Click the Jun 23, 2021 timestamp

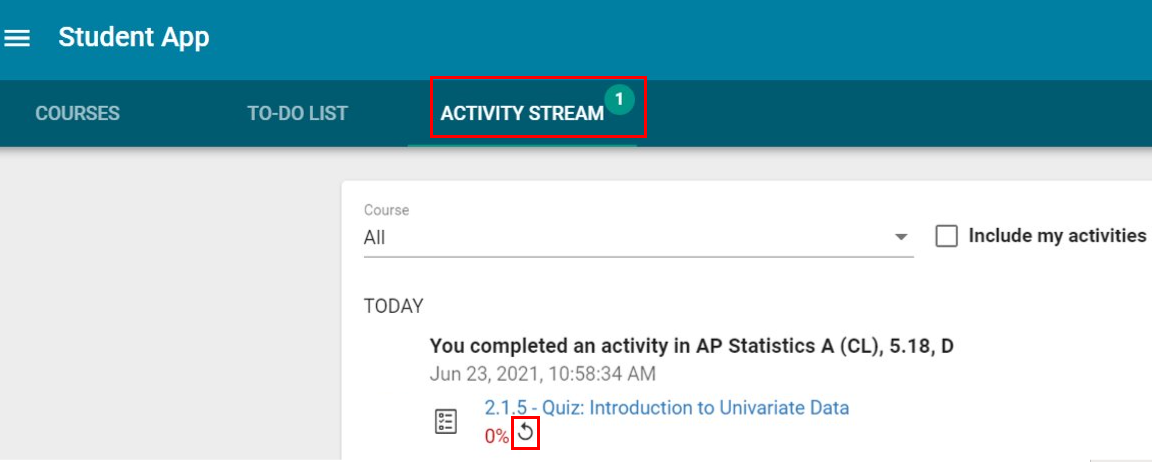[x=542, y=374]
